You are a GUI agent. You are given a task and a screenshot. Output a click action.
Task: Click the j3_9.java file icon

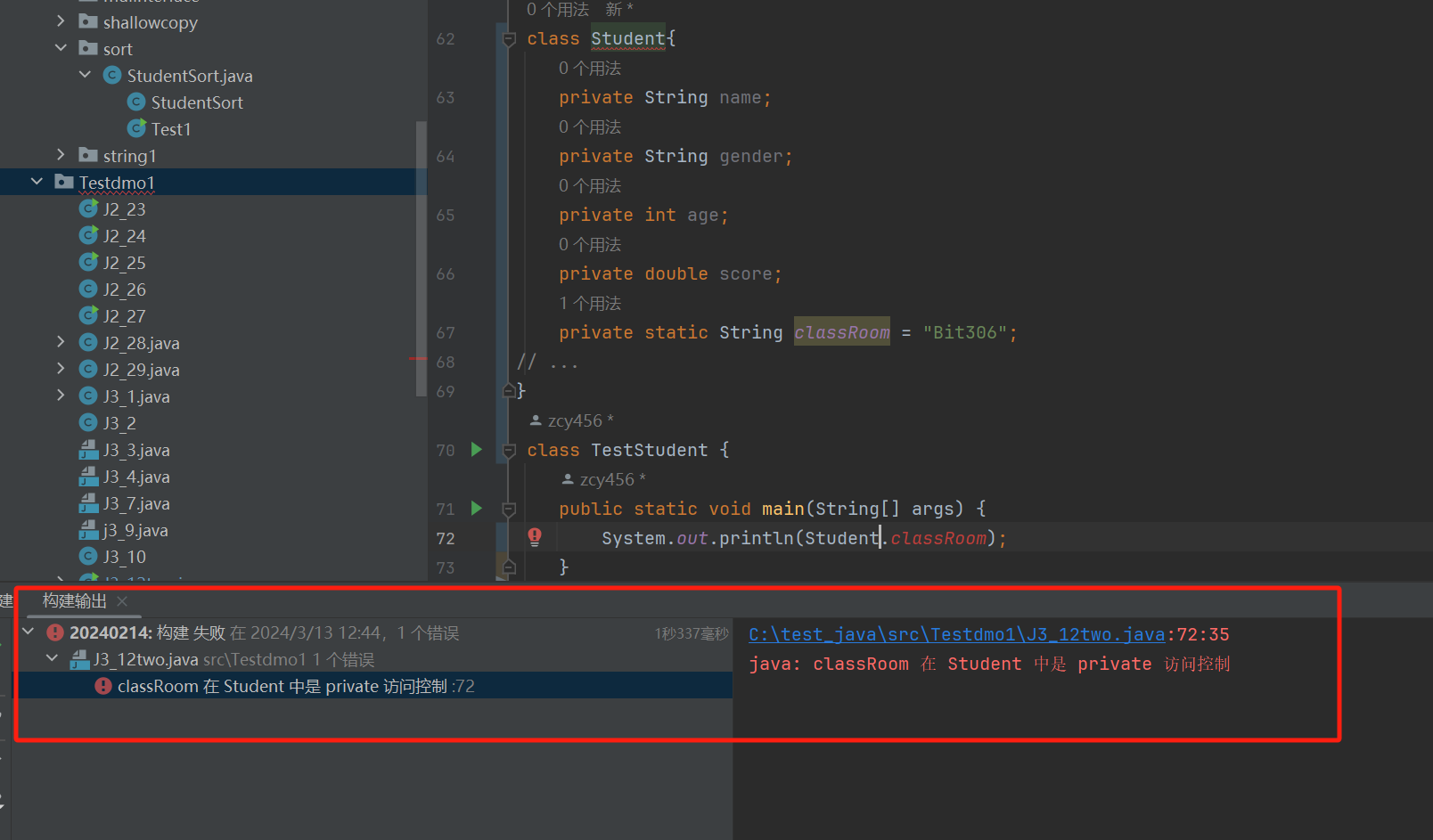(x=88, y=529)
